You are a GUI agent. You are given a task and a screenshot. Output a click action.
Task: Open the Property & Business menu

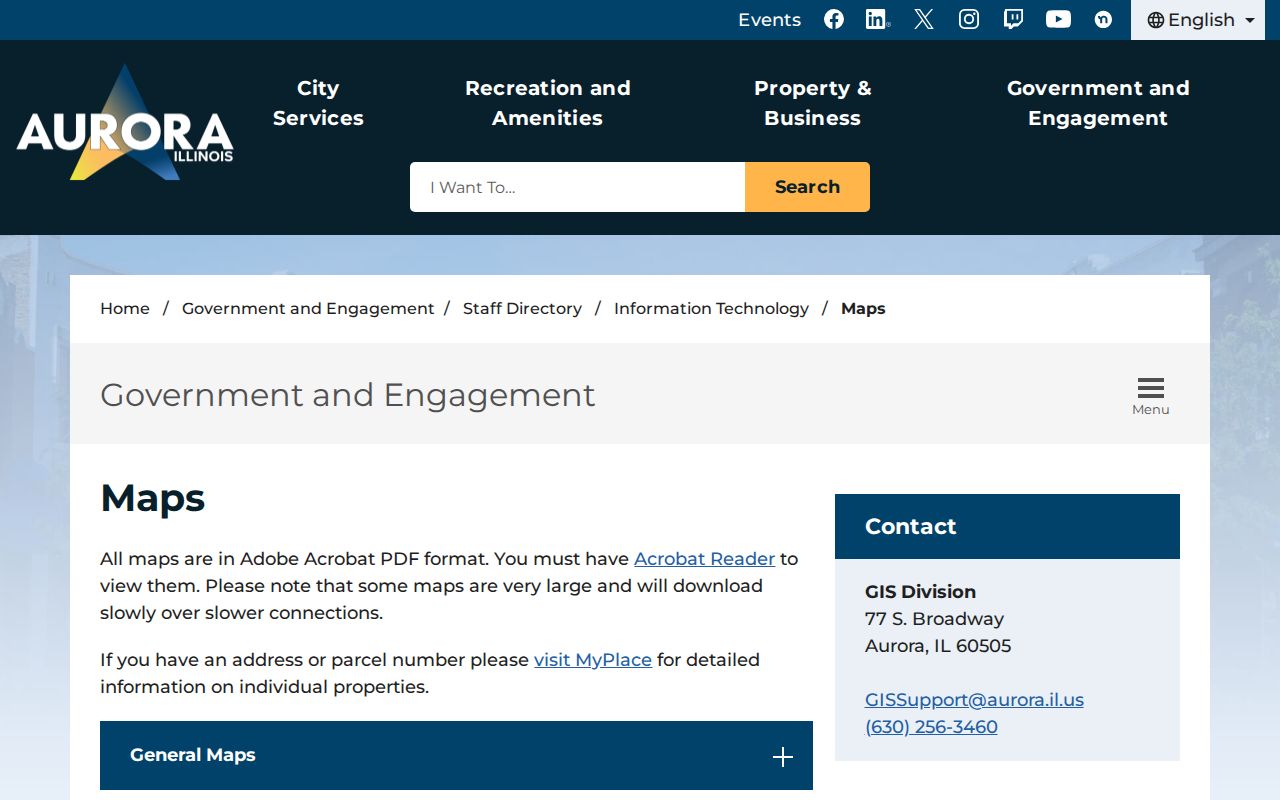[x=812, y=103]
